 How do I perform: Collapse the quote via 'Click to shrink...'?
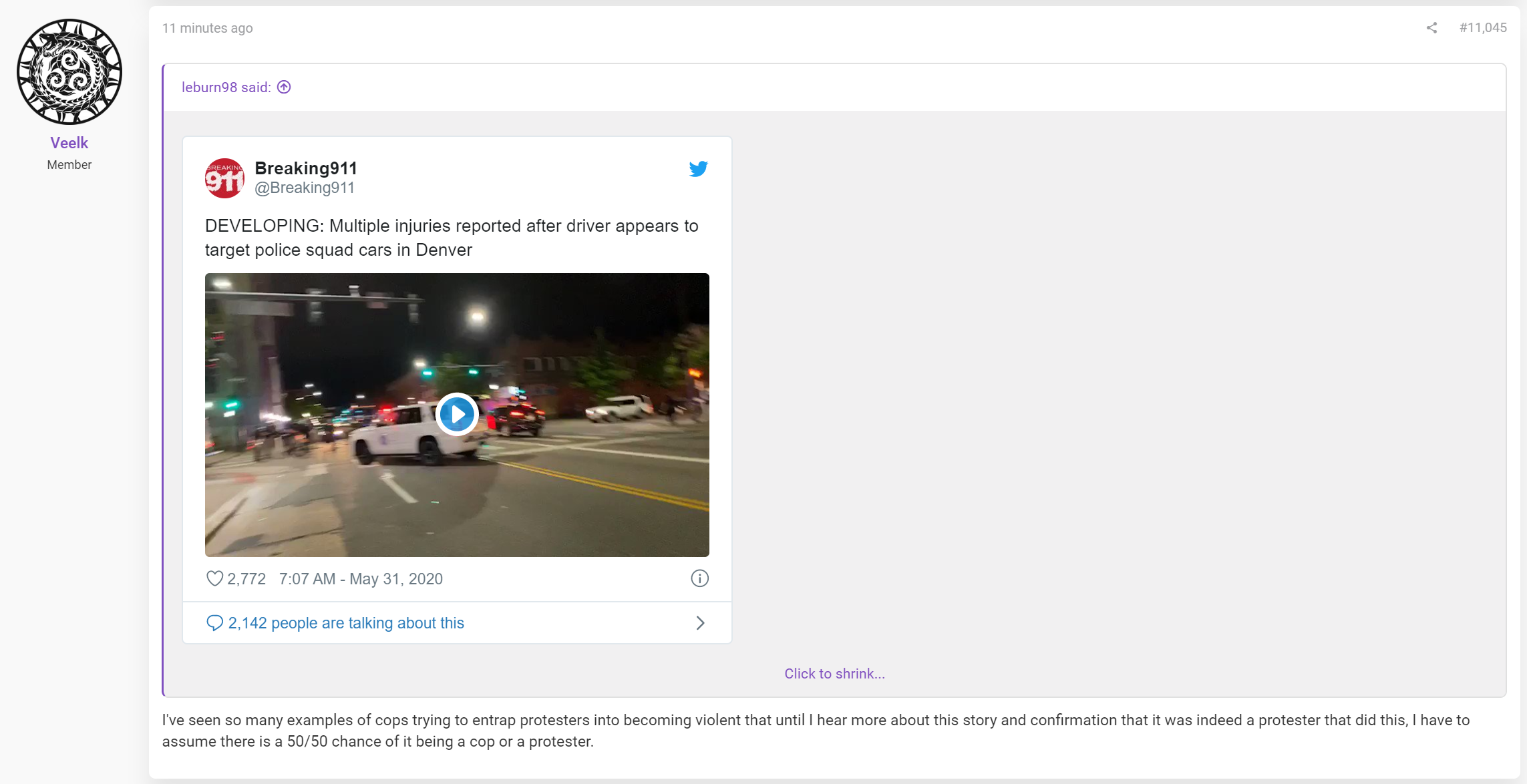point(834,674)
